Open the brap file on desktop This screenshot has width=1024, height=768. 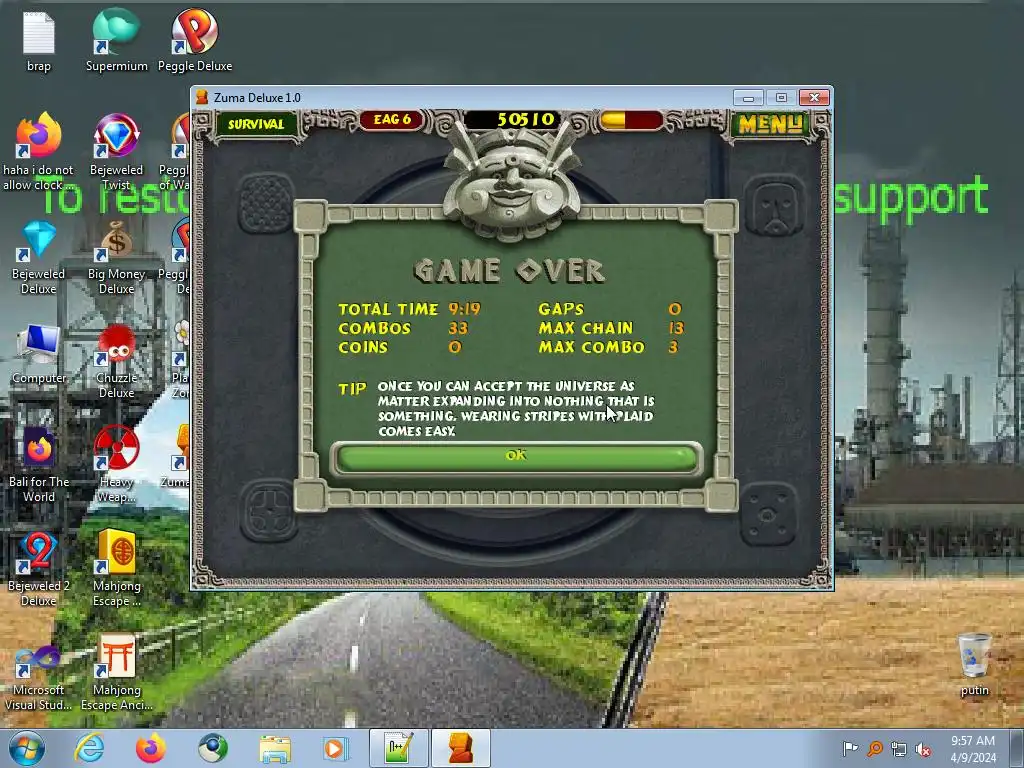point(39,42)
